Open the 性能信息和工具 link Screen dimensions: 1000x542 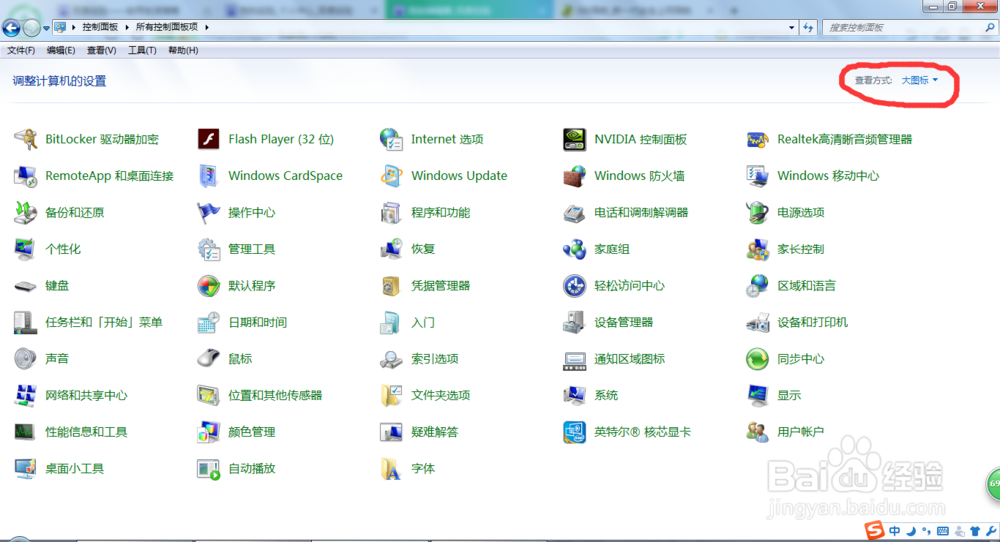click(x=86, y=432)
